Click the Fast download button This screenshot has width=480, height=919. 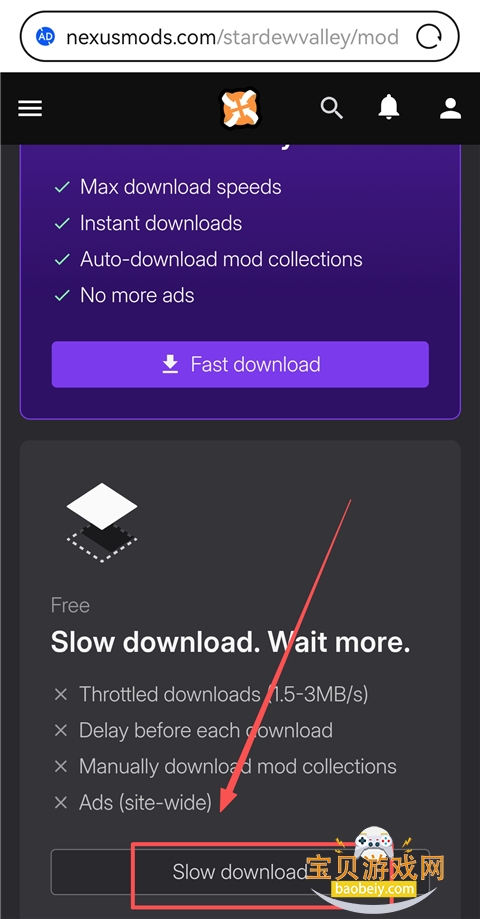tap(240, 365)
